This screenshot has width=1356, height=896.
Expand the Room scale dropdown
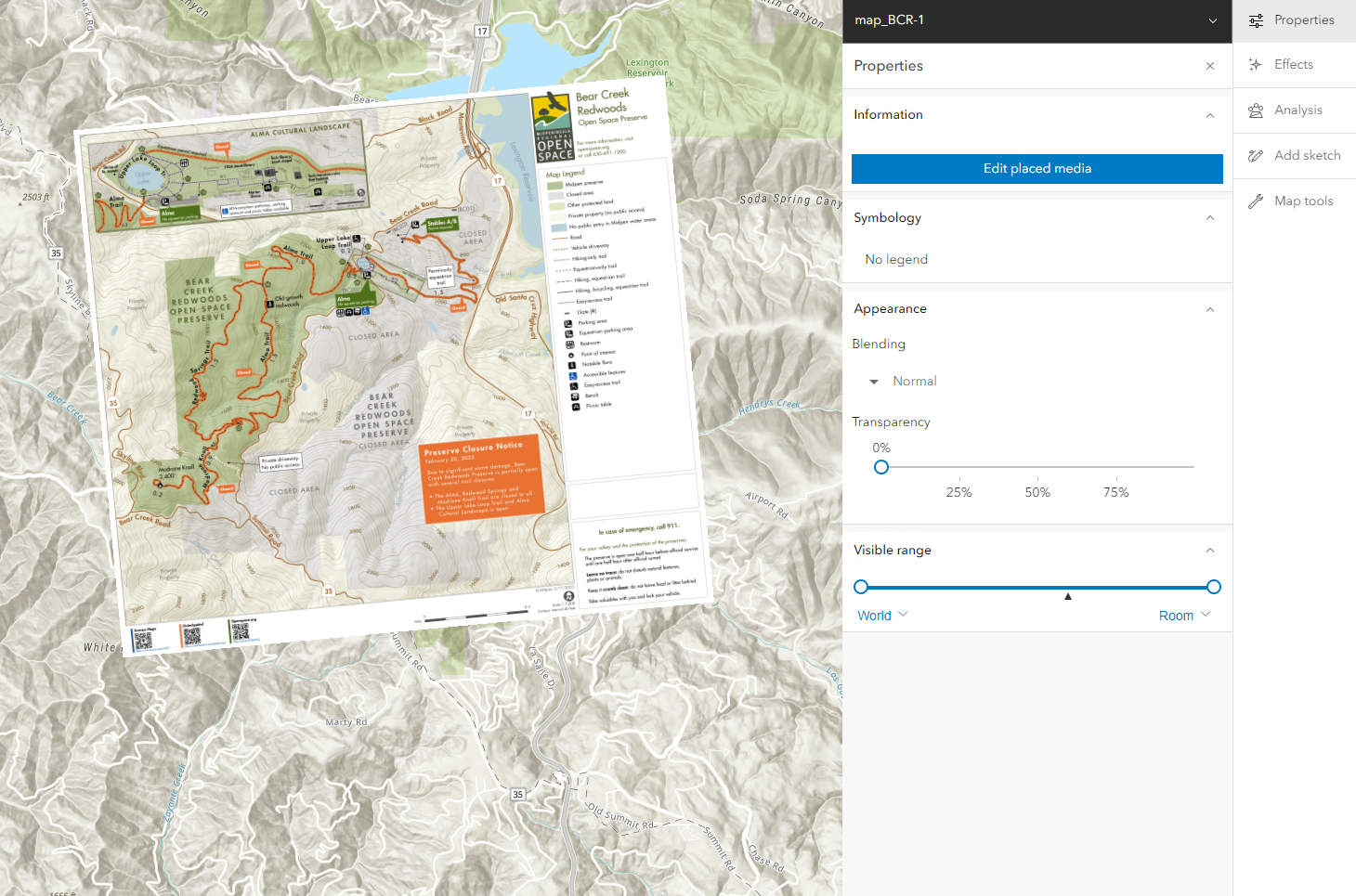[1183, 615]
